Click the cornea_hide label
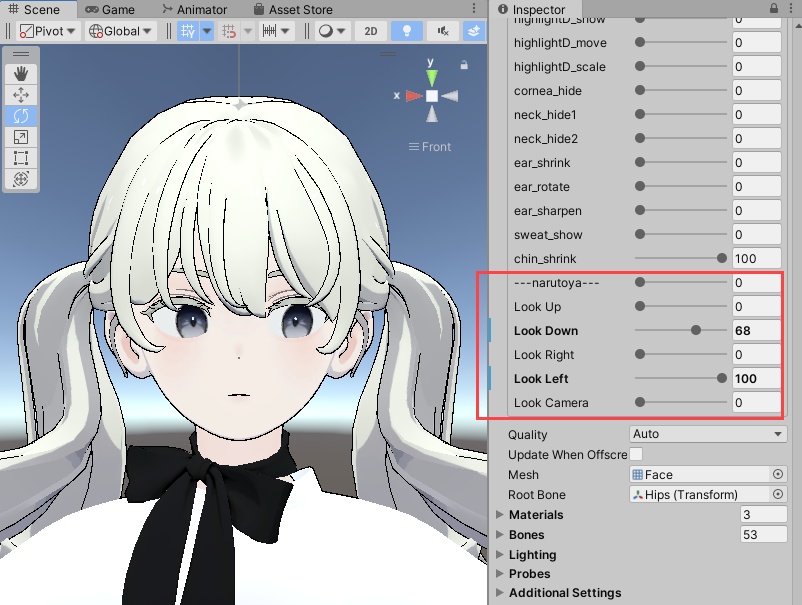The height and width of the screenshot is (605, 802). tap(548, 91)
